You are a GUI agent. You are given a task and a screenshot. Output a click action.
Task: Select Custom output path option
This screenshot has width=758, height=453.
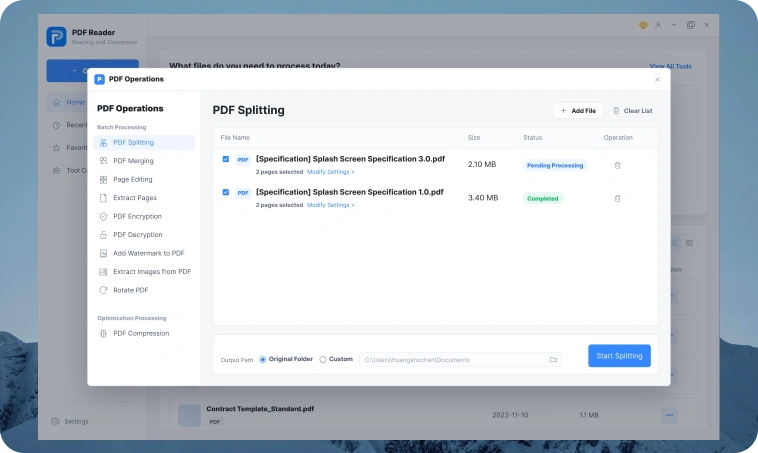336,359
